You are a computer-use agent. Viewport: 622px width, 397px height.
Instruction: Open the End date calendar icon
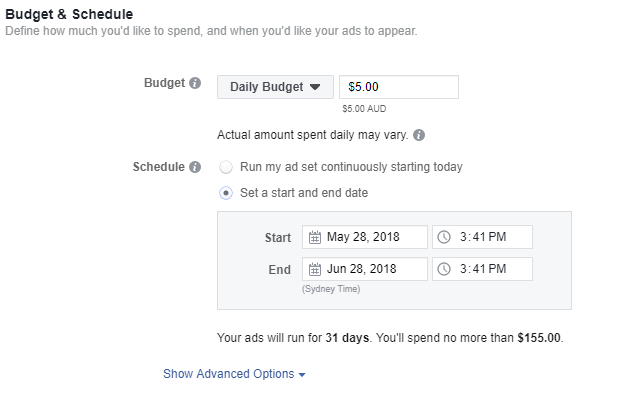pos(315,269)
